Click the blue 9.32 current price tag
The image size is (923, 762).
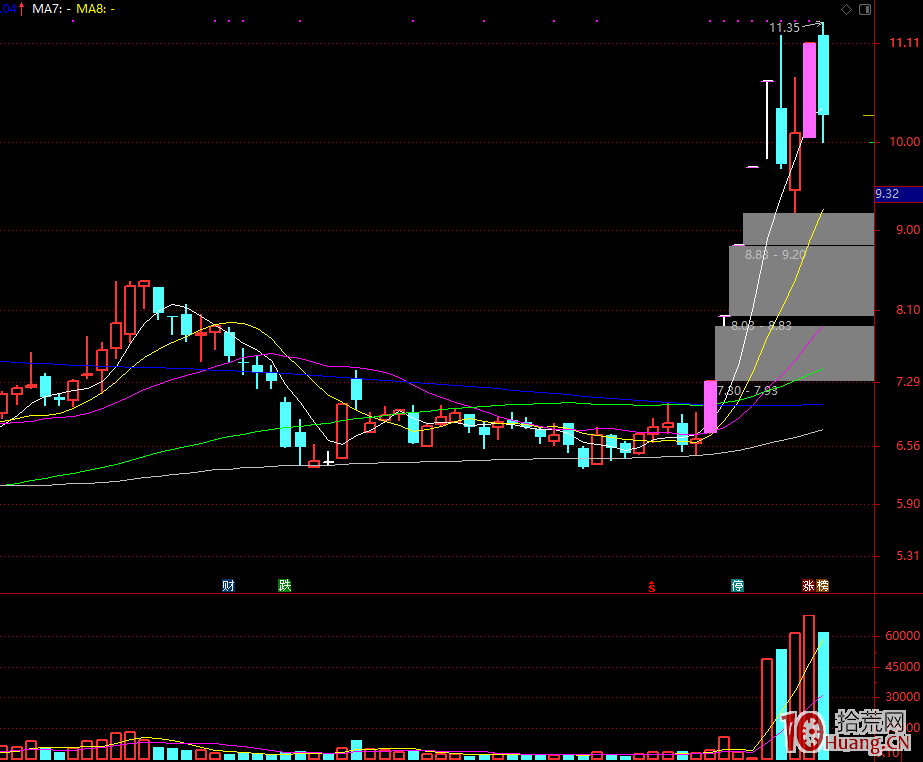(x=898, y=194)
